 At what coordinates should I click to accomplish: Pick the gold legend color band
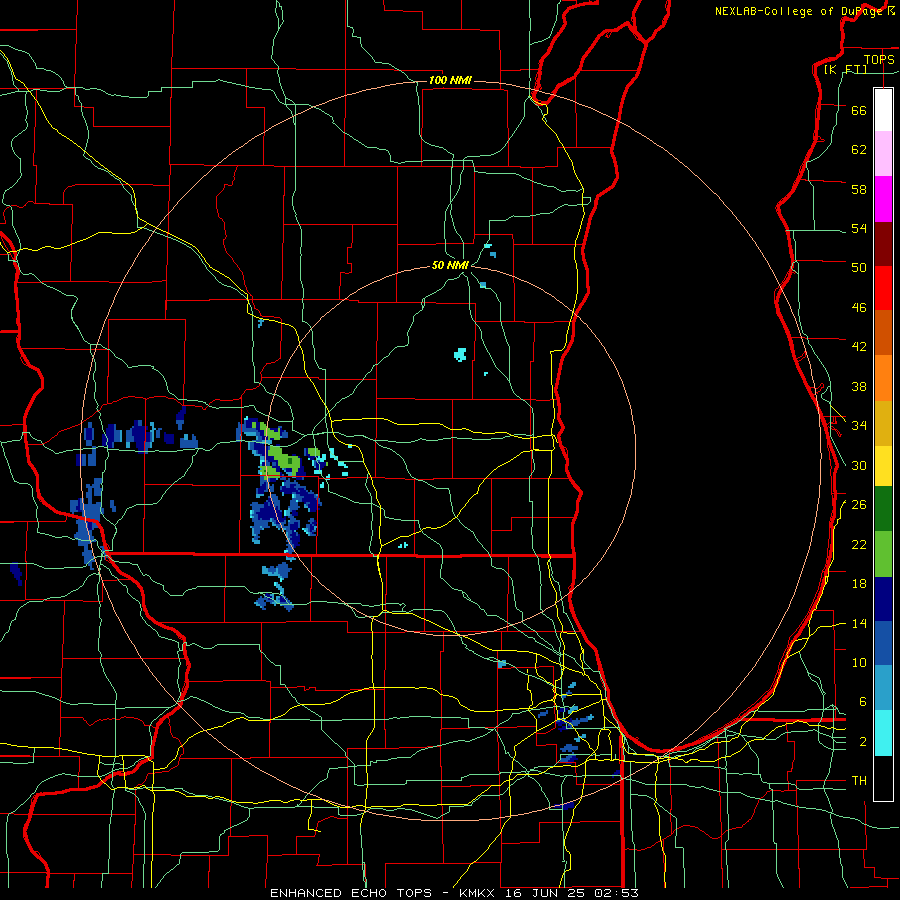point(883,423)
